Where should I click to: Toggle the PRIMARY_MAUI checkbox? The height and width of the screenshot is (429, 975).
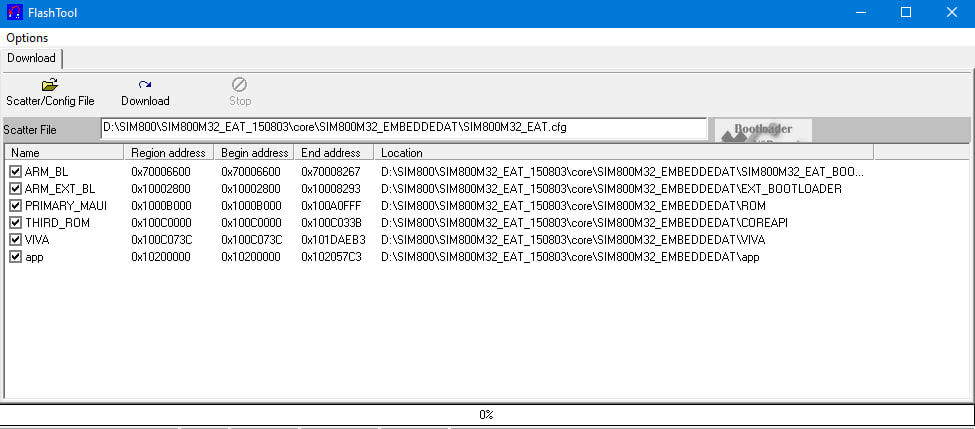tap(16, 206)
